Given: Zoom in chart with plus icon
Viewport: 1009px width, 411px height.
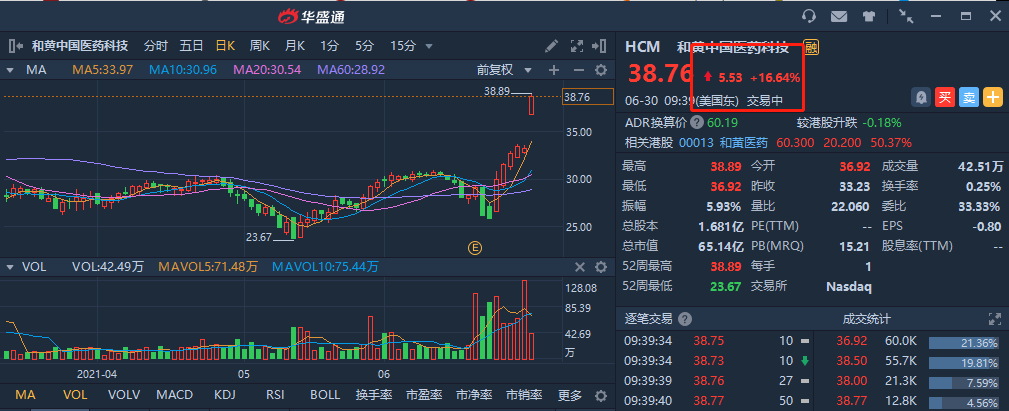Looking at the screenshot, I should (554, 69).
